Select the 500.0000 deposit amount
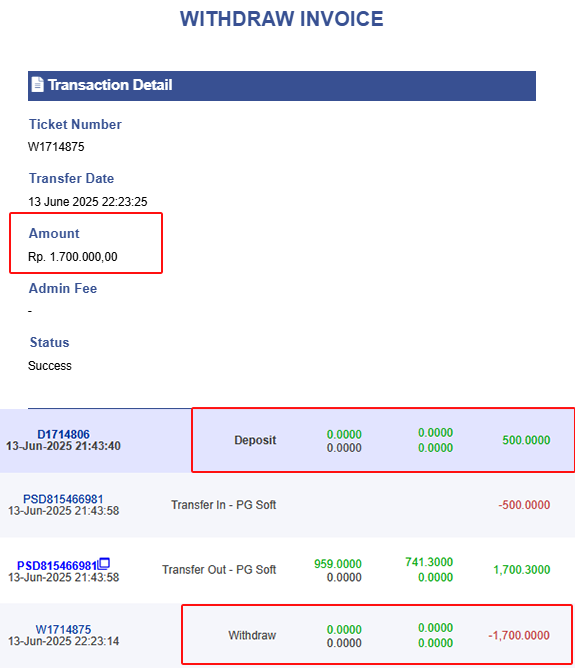This screenshot has height=668, width=575. [x=526, y=440]
